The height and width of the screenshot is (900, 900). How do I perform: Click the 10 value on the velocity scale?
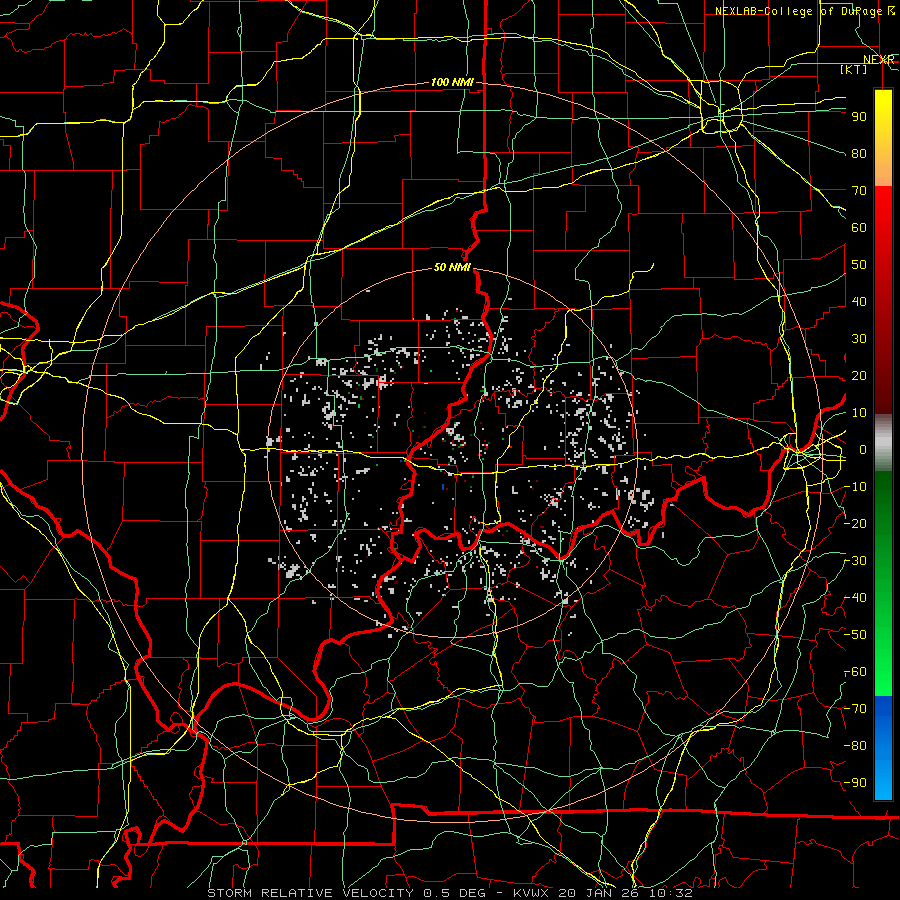859,413
